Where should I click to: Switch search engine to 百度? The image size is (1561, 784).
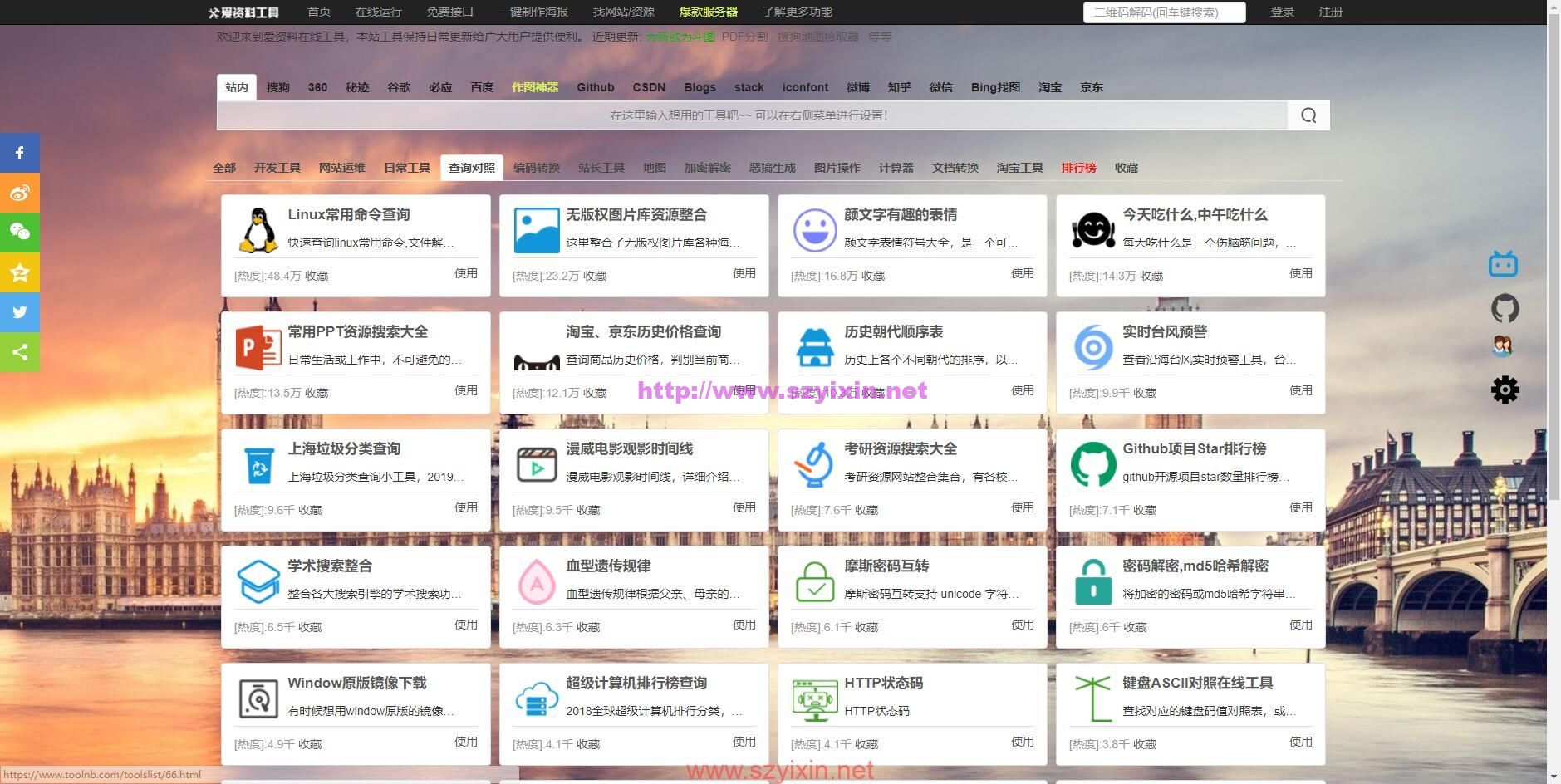pos(482,87)
